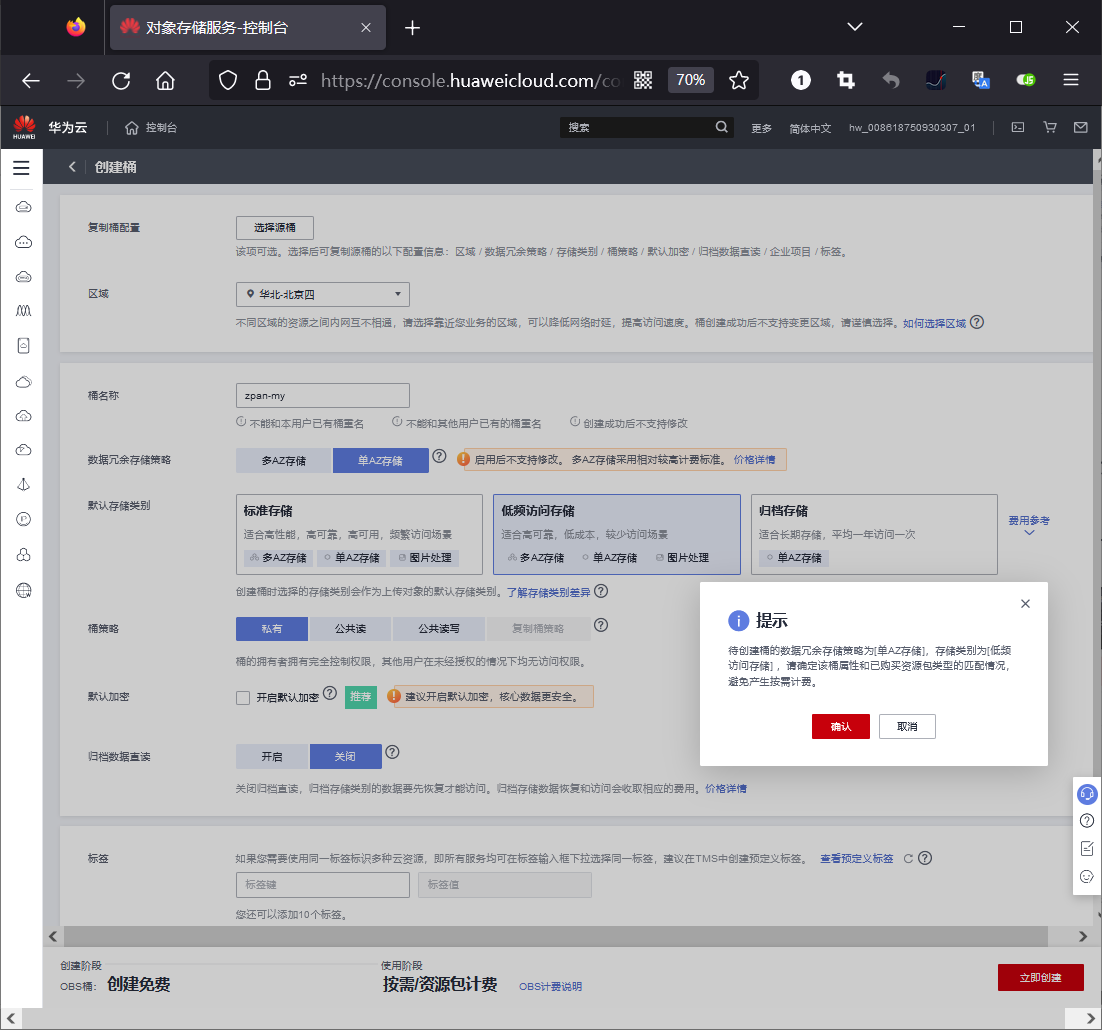The height and width of the screenshot is (1030, 1102).
Task: Open the floating help question icon
Action: click(1087, 821)
